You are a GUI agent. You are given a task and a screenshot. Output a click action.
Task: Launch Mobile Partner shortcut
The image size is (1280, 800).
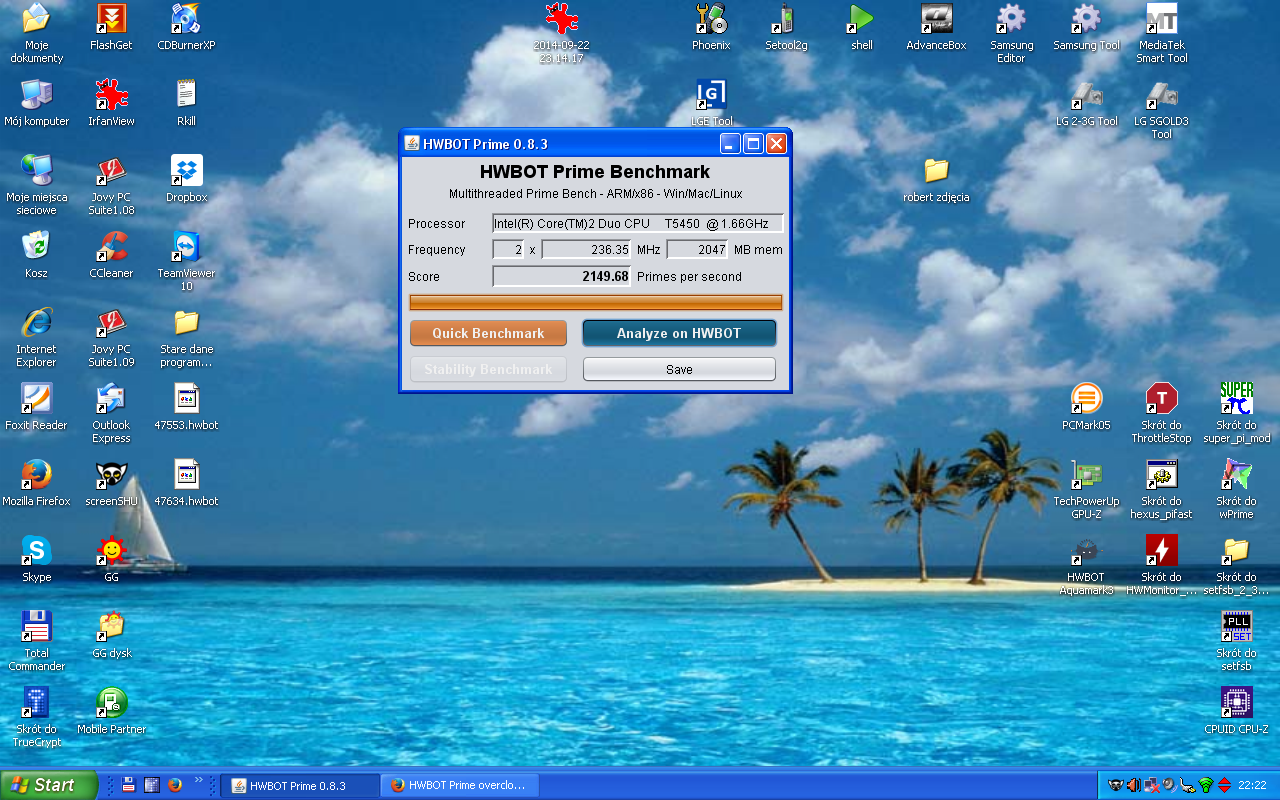pos(111,711)
